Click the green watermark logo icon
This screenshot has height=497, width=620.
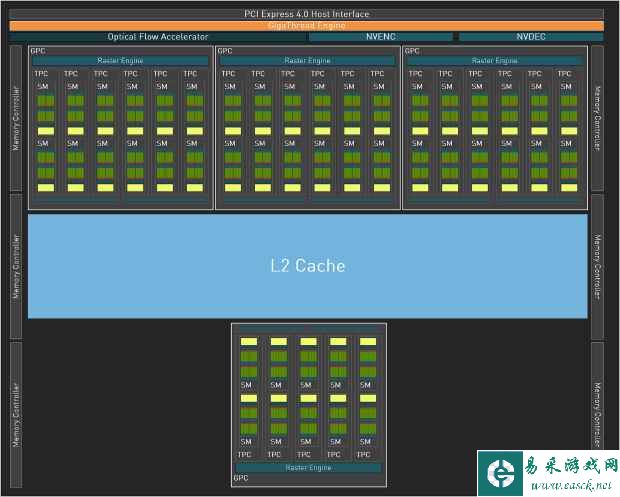tap(501, 472)
